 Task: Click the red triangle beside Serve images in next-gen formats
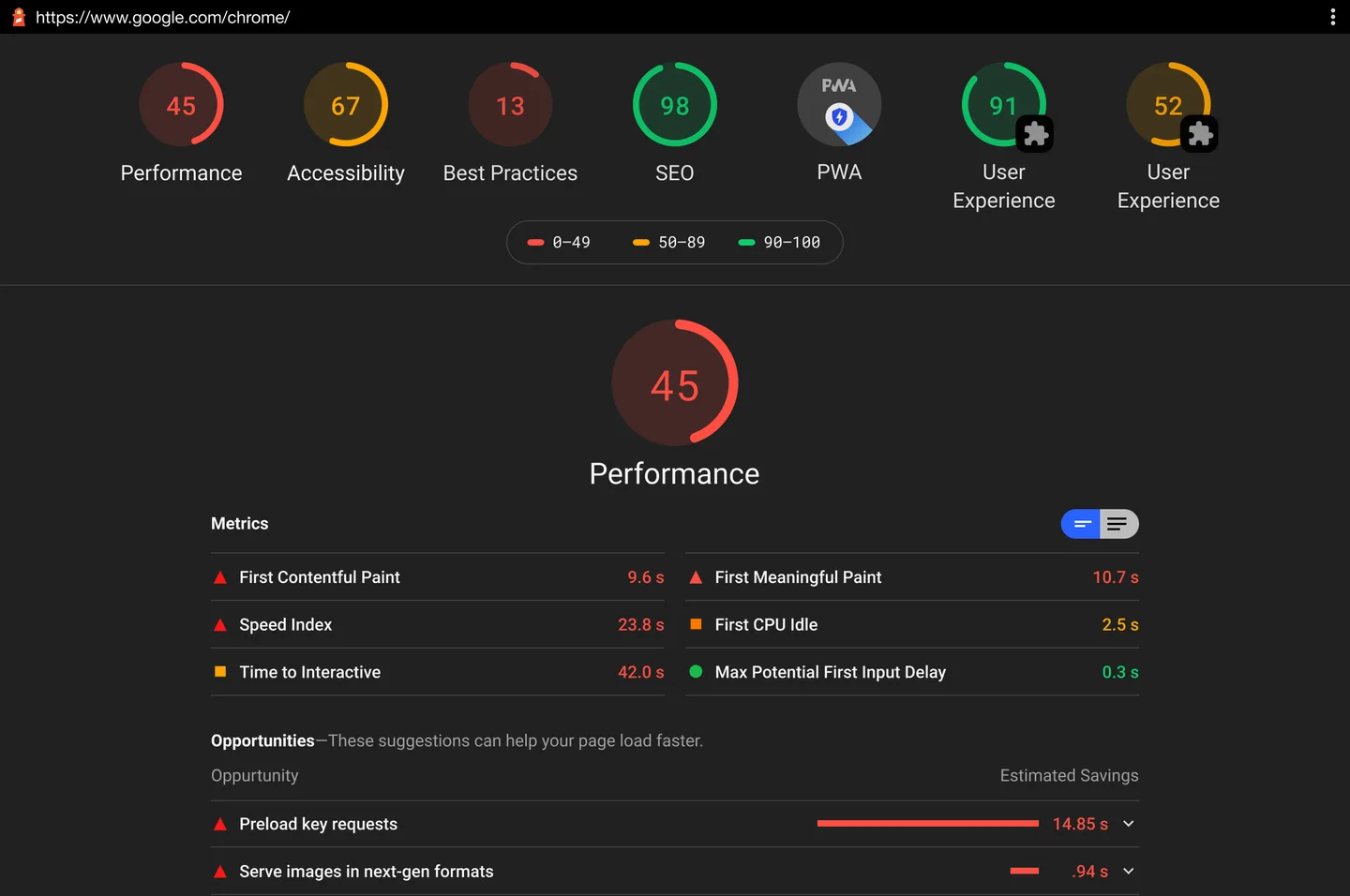(220, 872)
